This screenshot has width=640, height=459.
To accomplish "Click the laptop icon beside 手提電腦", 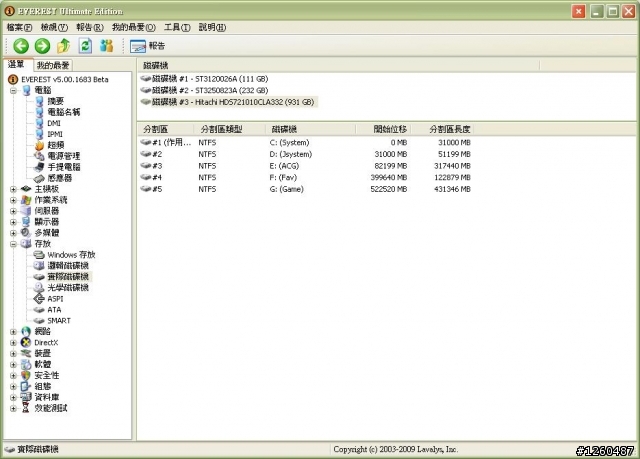I will pyautogui.click(x=39, y=167).
